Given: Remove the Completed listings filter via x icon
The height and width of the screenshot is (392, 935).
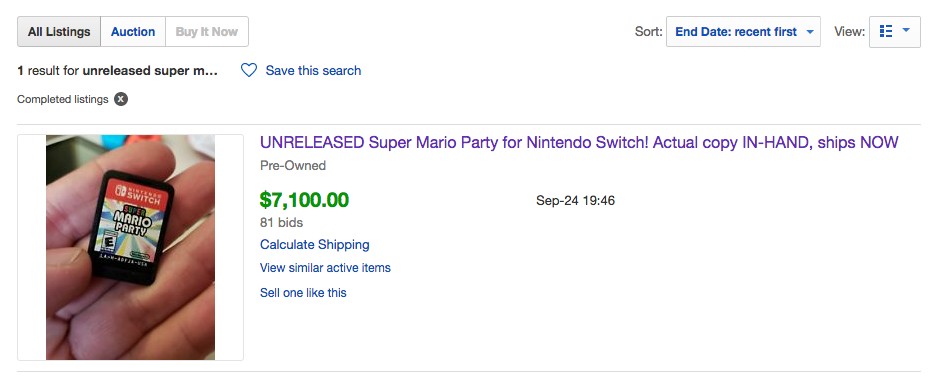Looking at the screenshot, I should 121,99.
